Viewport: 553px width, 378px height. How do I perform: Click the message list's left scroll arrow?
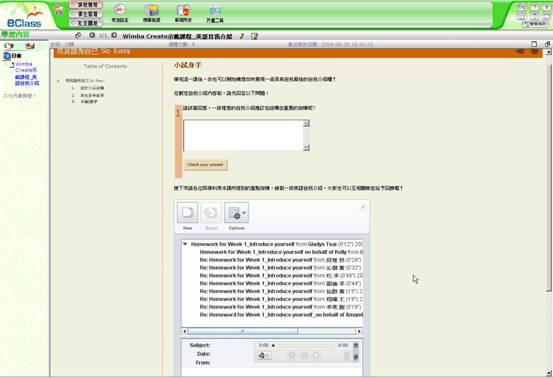pyautogui.click(x=184, y=331)
